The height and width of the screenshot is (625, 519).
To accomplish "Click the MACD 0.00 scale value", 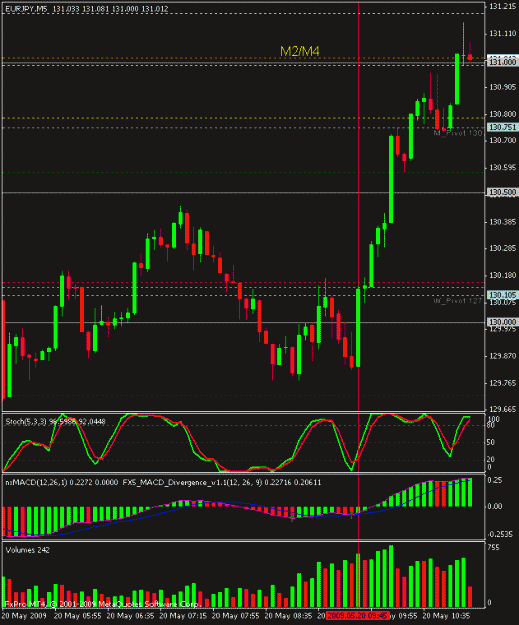I will point(495,507).
